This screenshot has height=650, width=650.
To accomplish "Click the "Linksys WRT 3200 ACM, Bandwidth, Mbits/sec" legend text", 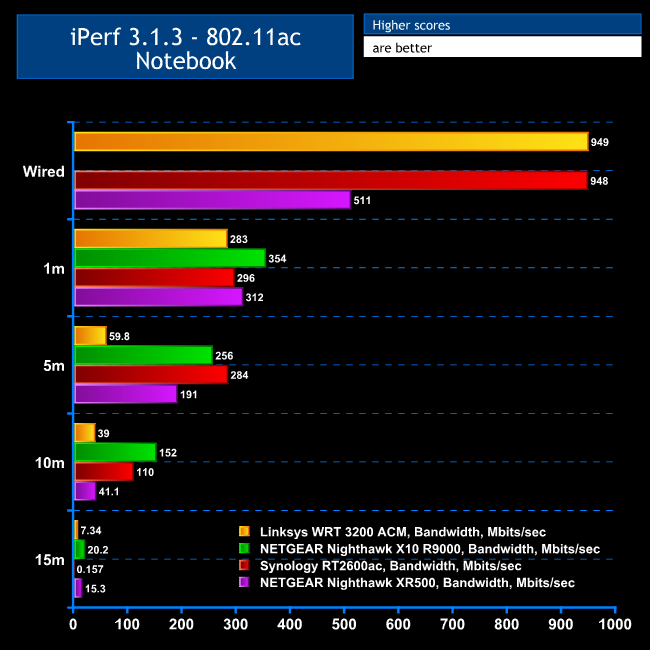I will click(403, 532).
